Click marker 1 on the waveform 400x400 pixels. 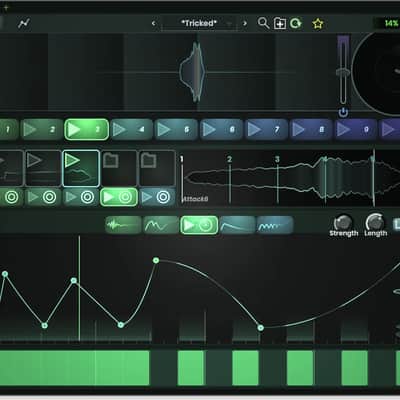[x=182, y=159]
